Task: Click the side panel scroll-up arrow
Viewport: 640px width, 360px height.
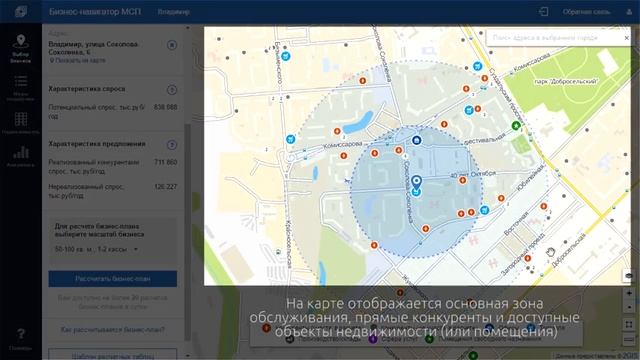Action: click(188, 28)
